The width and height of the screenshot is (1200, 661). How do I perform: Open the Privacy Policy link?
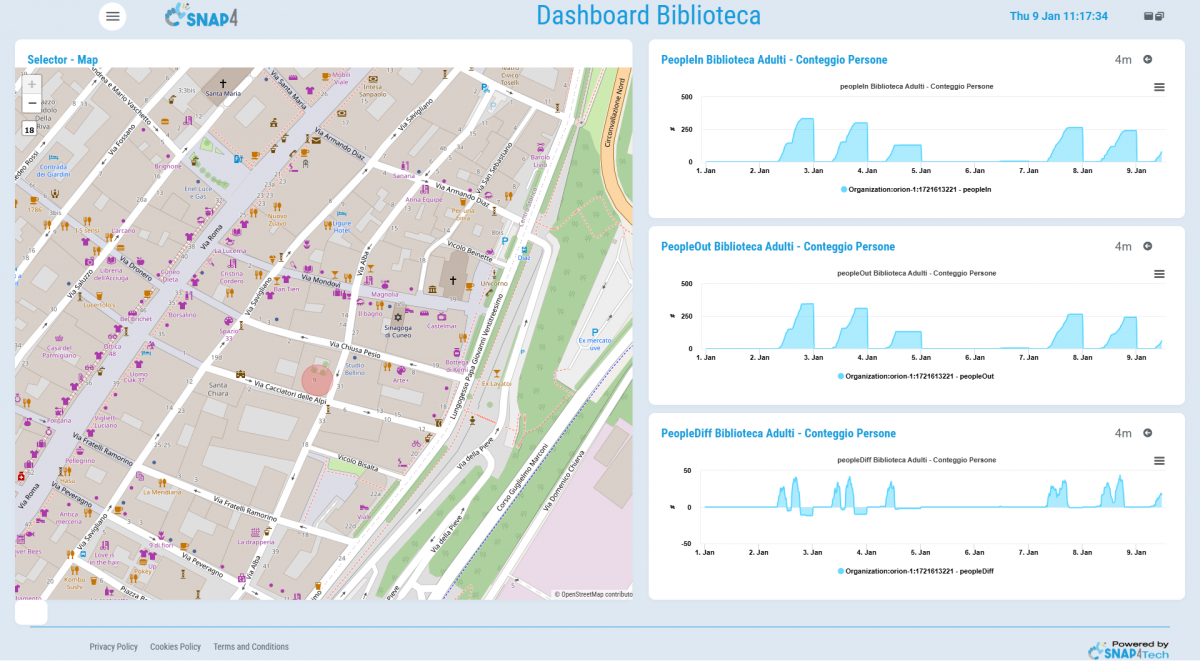(114, 647)
